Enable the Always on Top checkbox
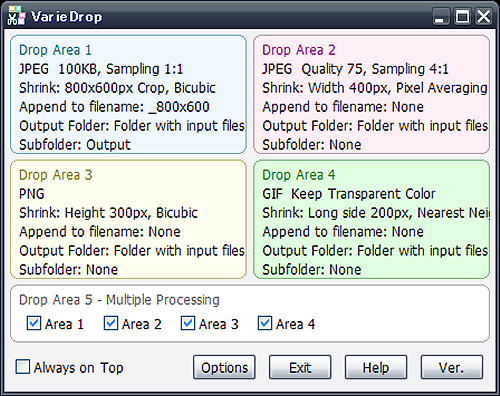Image resolution: width=500 pixels, height=396 pixels. [x=23, y=367]
